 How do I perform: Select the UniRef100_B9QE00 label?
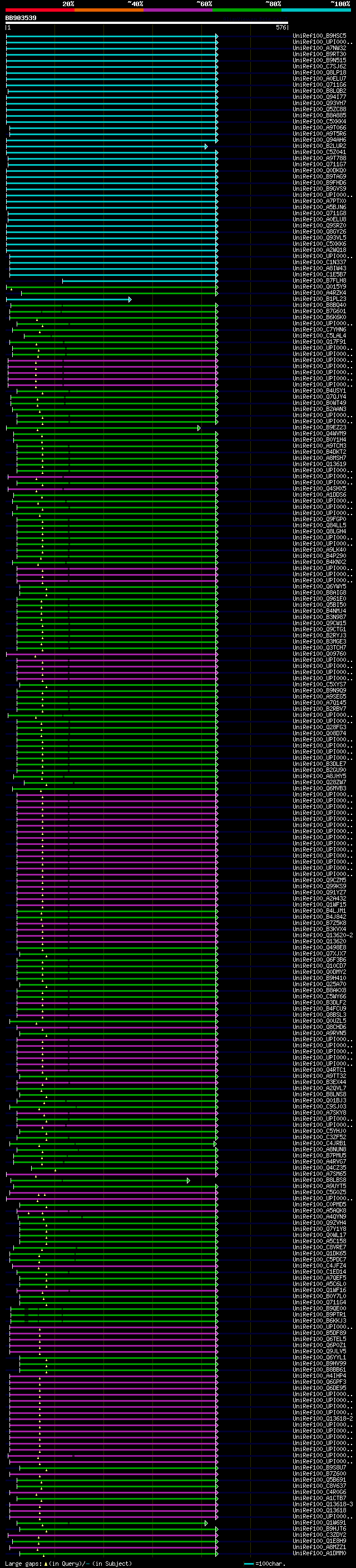tap(319, 1308)
